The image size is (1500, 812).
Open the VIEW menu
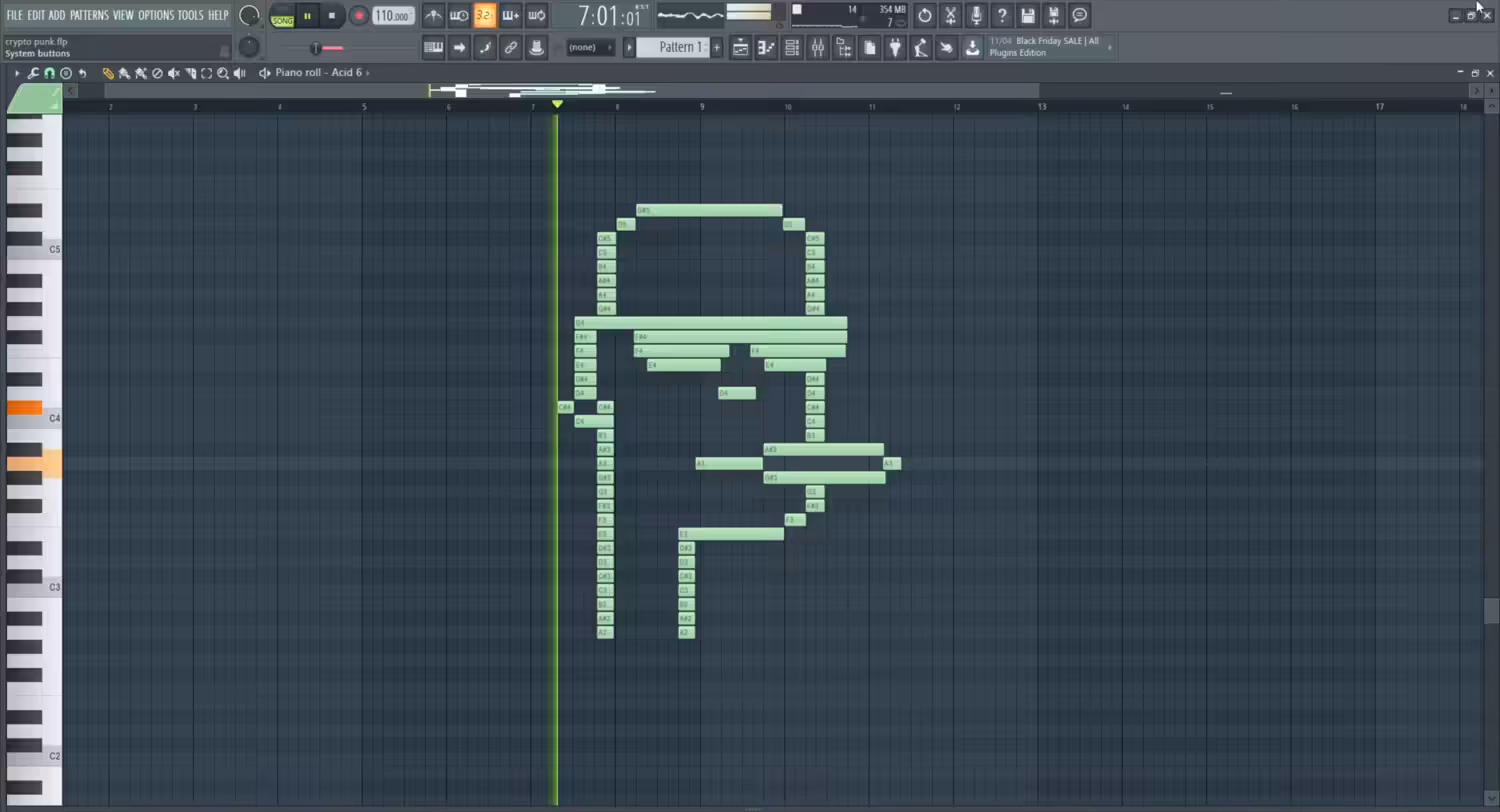[123, 15]
